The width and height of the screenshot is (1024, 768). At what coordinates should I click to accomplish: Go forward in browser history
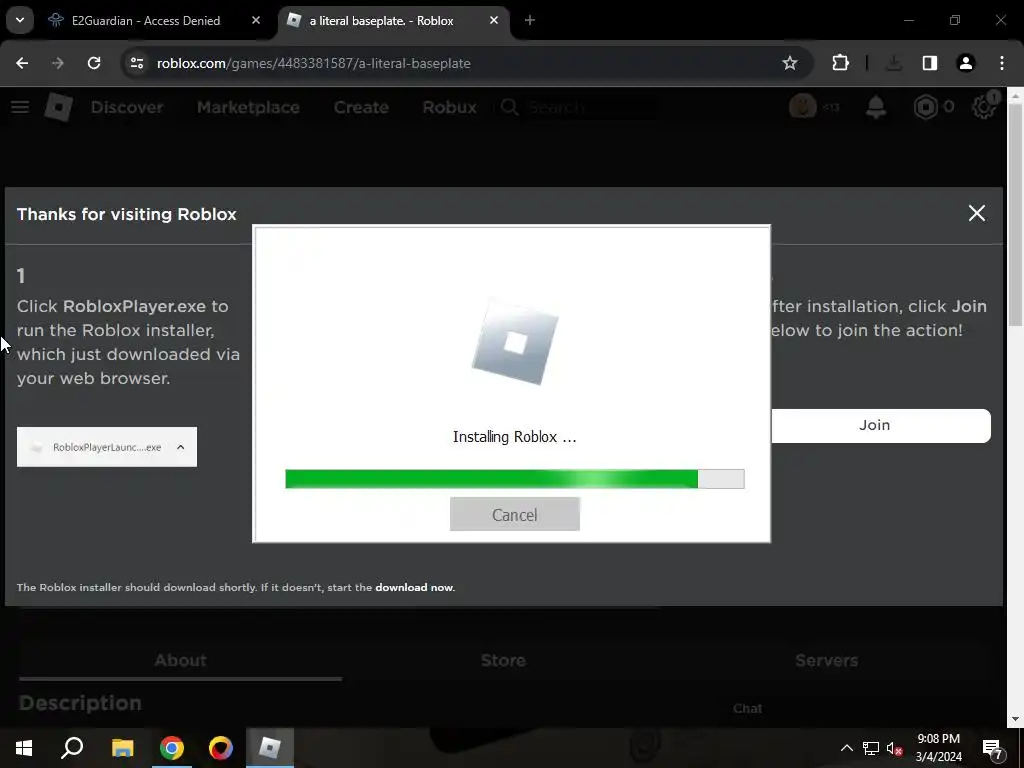pos(58,63)
